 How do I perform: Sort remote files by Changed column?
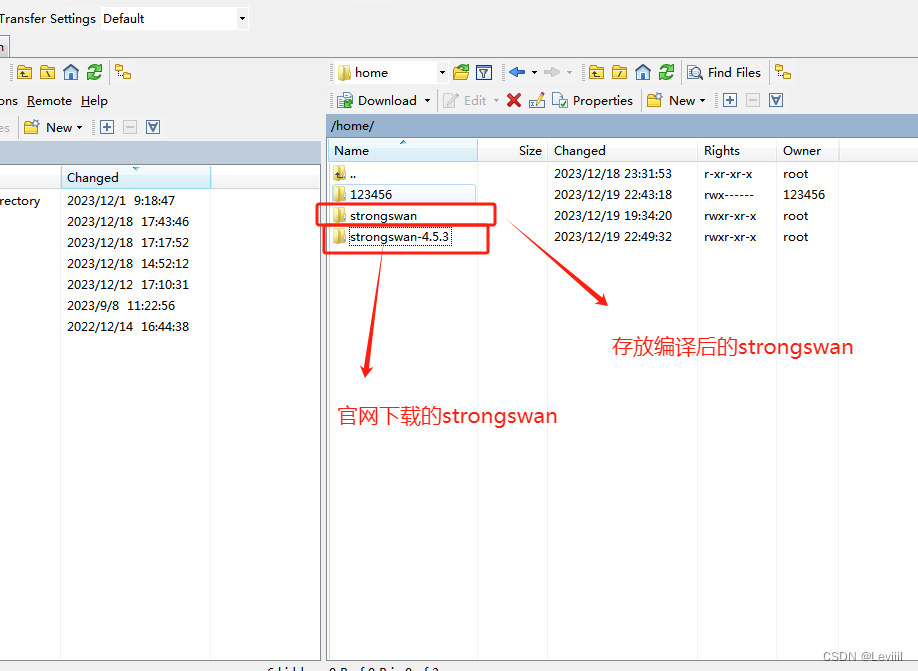coord(622,150)
